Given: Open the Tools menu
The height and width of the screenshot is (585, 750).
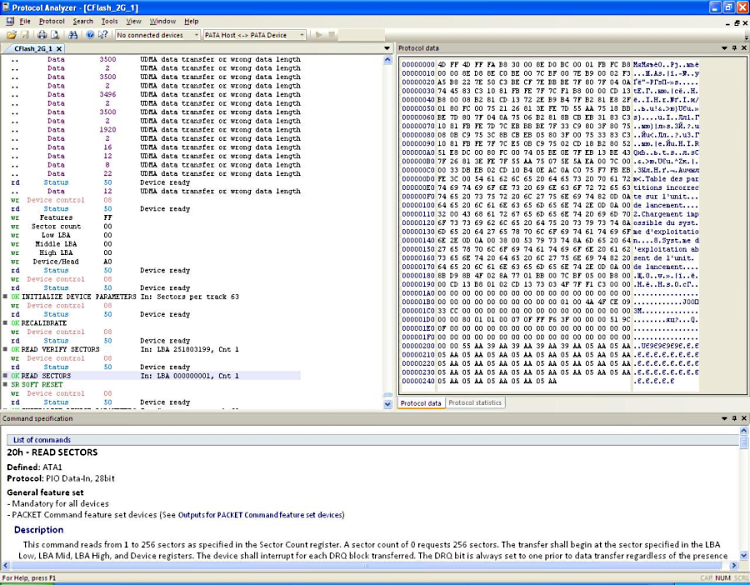Looking at the screenshot, I should [109, 21].
